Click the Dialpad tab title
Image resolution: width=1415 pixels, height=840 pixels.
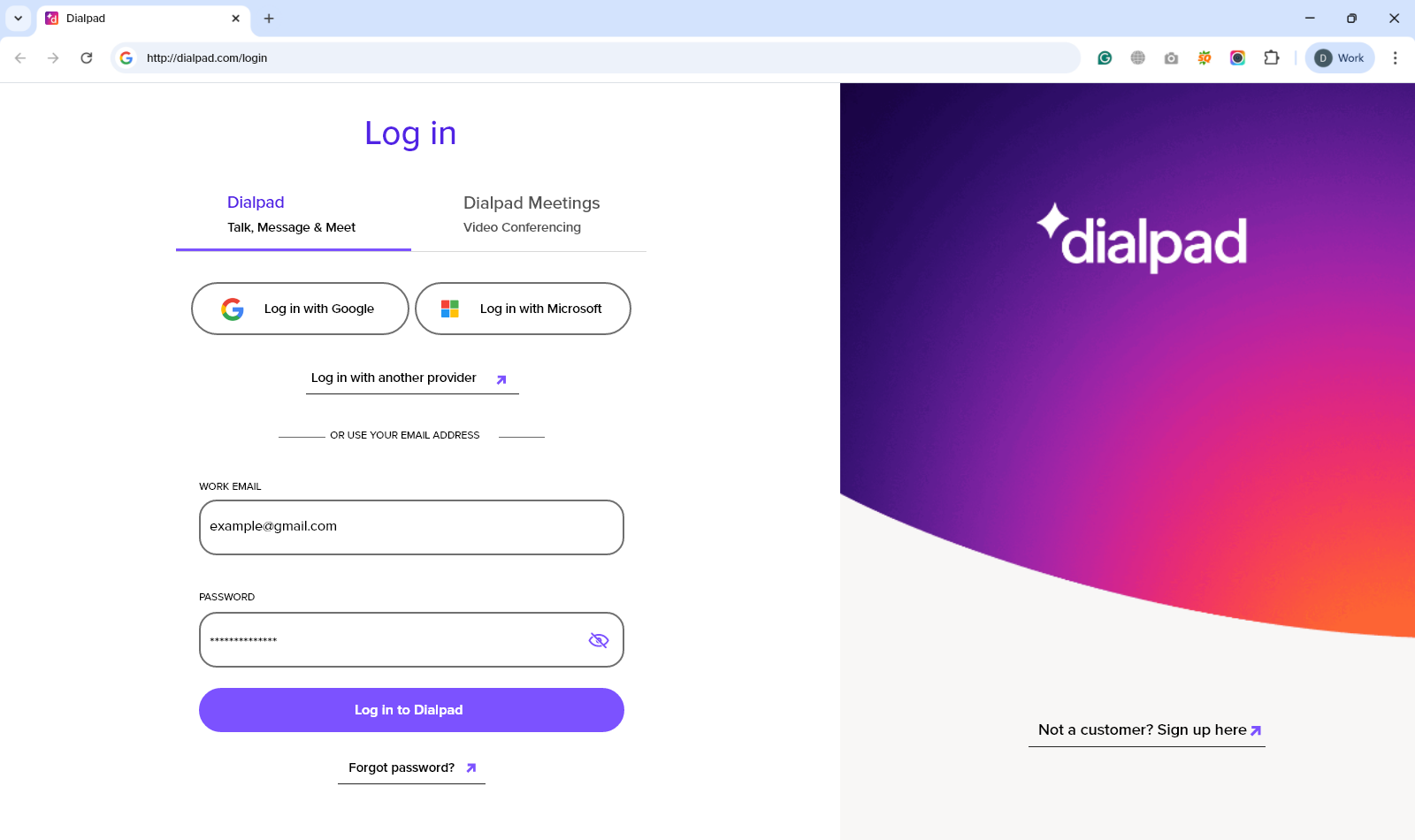click(x=86, y=19)
